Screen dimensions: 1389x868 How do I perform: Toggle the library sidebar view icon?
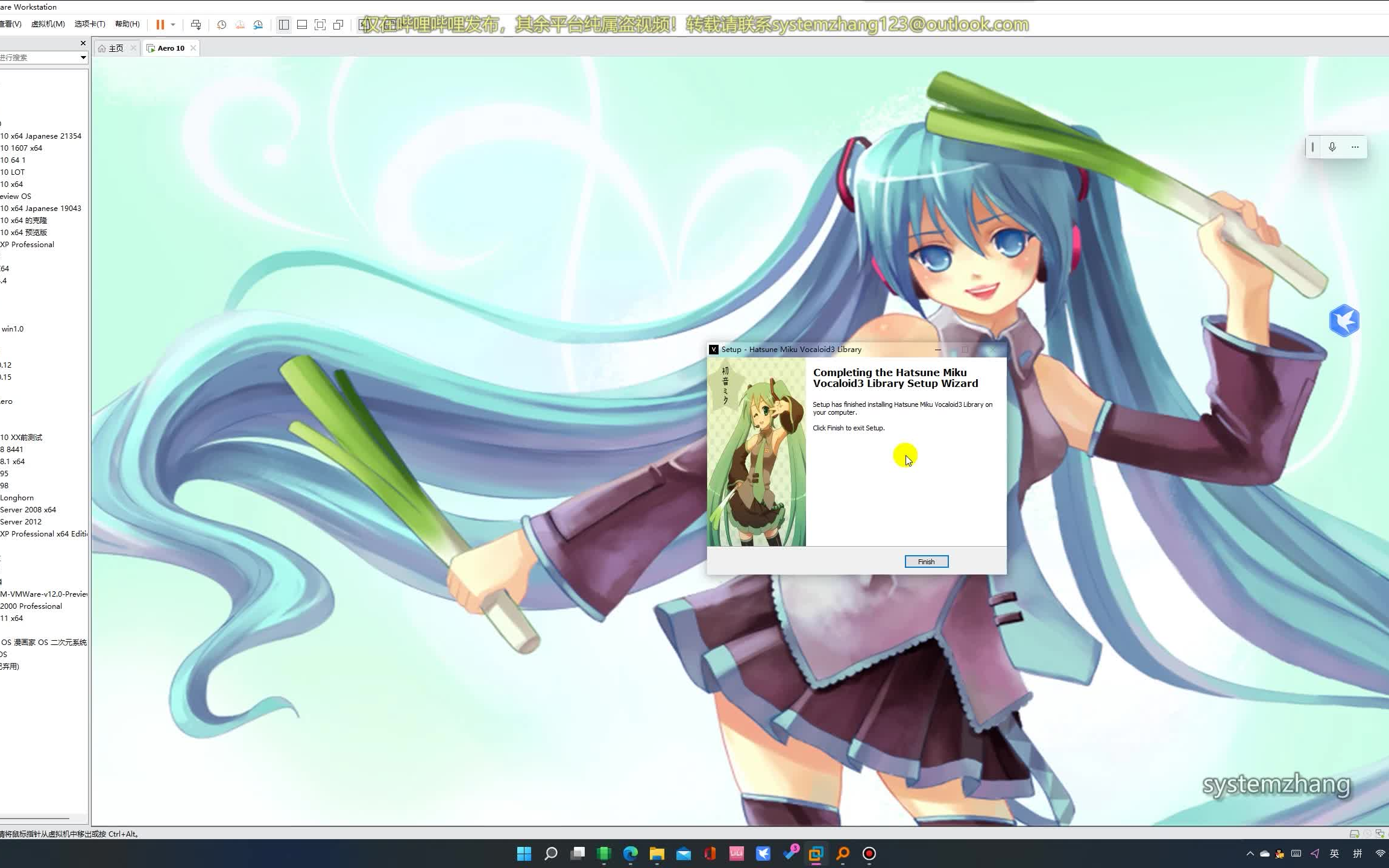click(284, 25)
